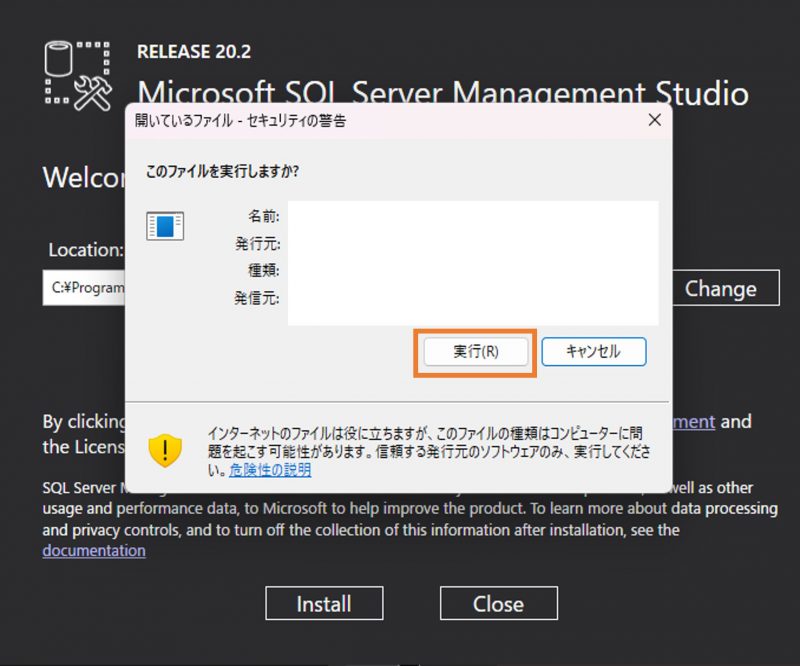
Task: Click the 実行(R) run button
Action: click(x=476, y=352)
